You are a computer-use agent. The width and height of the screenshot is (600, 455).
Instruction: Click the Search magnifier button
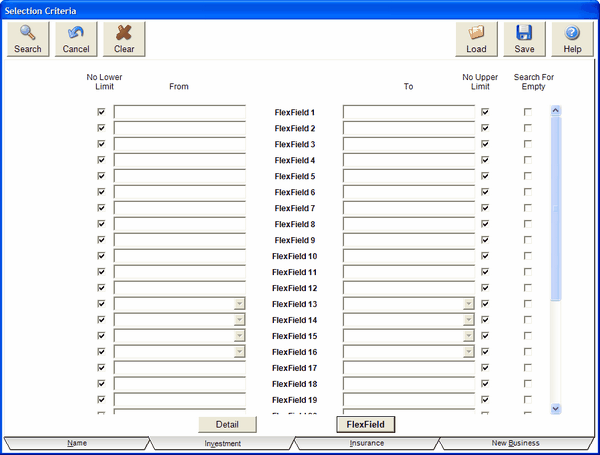tap(28, 39)
